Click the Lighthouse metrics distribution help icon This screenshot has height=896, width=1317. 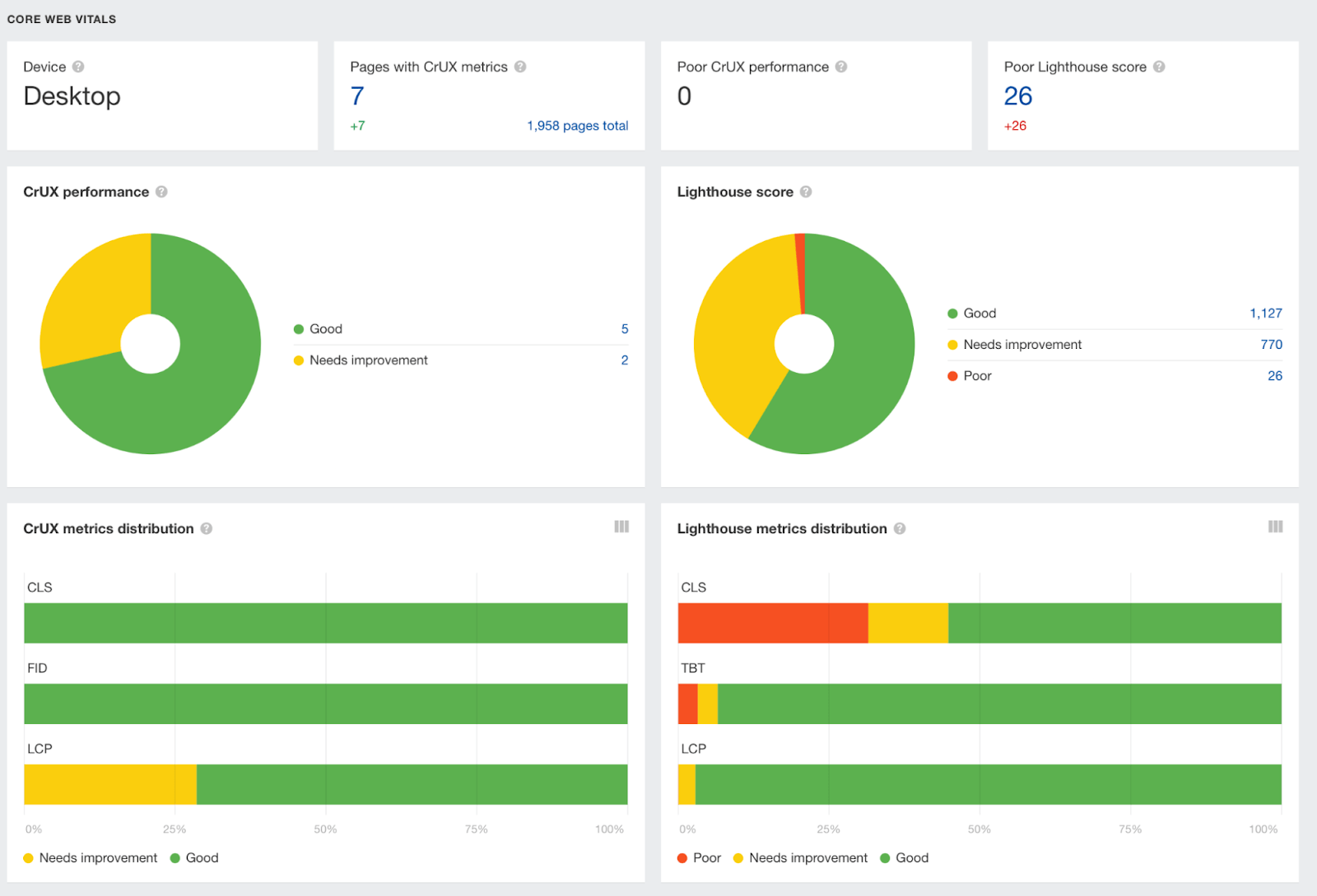click(x=898, y=529)
